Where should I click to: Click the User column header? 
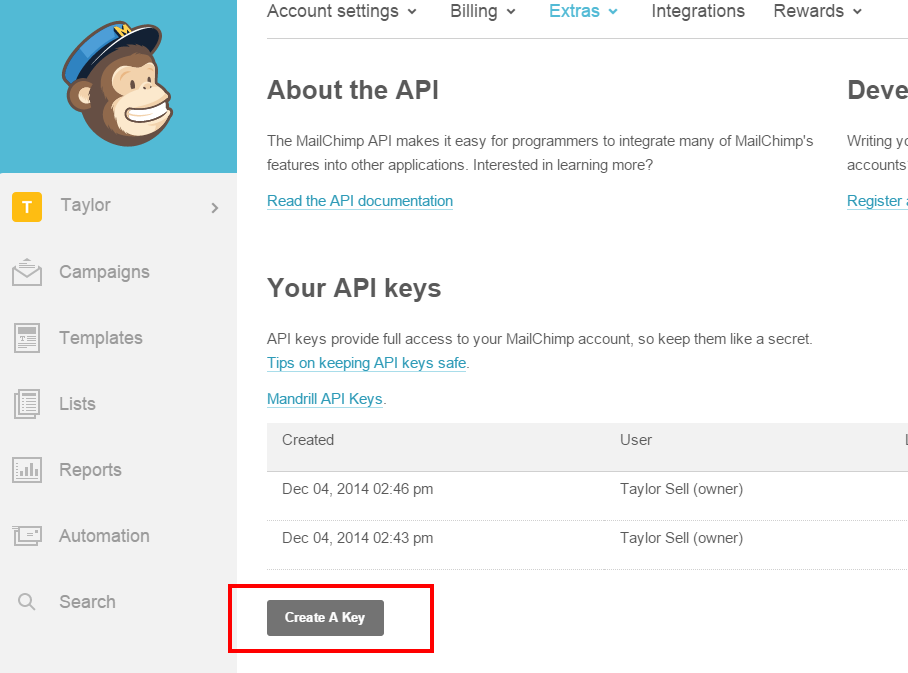(636, 440)
